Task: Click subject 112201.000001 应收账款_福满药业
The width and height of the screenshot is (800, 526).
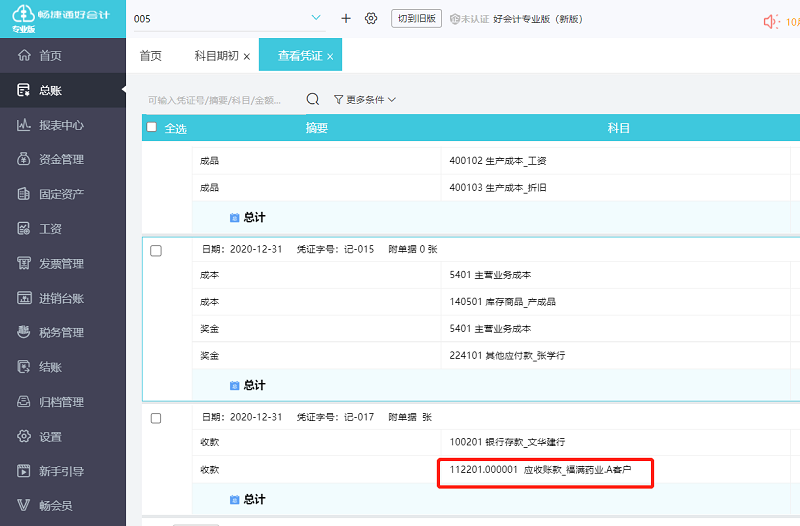Action: (x=540, y=469)
